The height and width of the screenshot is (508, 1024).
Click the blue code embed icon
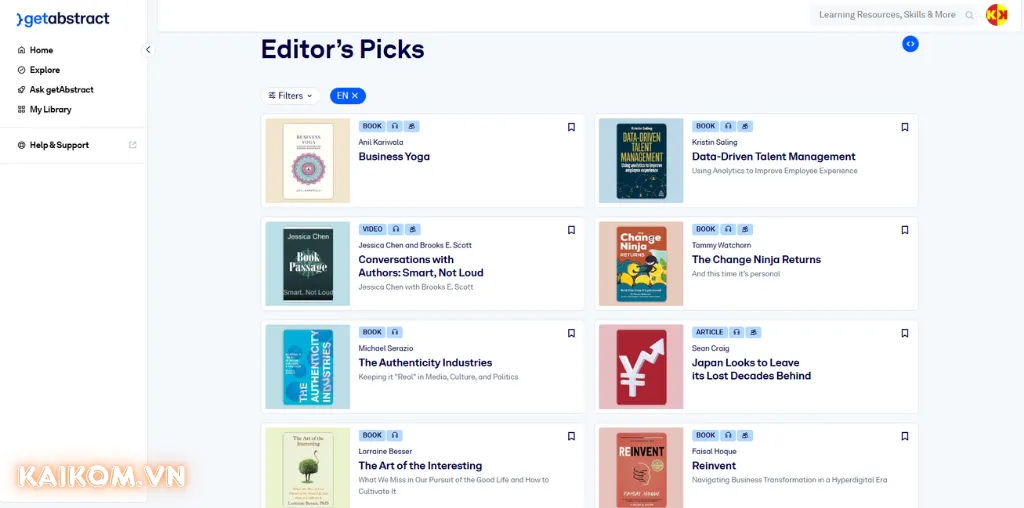coord(910,44)
